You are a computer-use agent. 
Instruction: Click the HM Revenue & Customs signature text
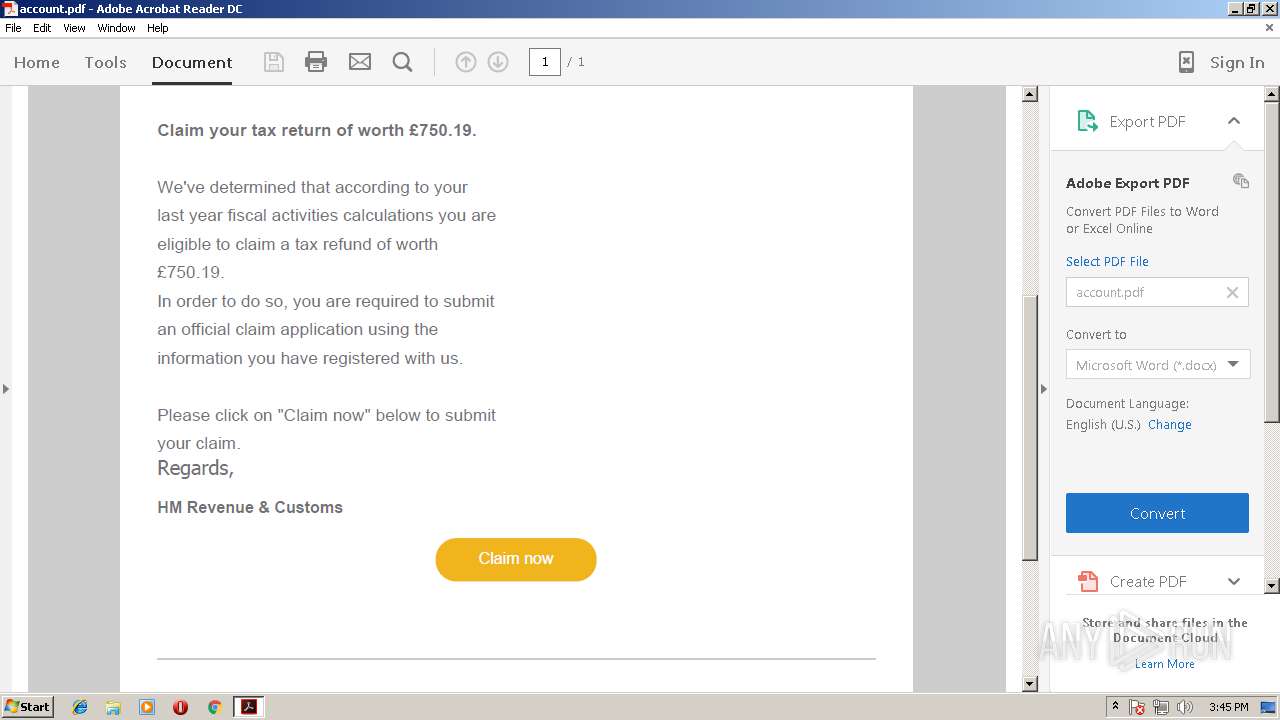pyautogui.click(x=250, y=507)
